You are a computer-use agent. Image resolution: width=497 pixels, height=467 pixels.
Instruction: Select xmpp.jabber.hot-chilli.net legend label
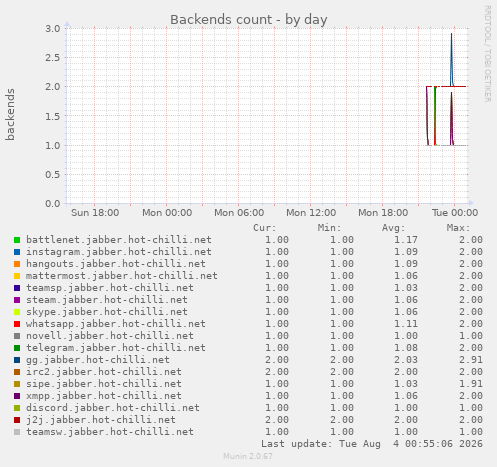click(x=104, y=396)
